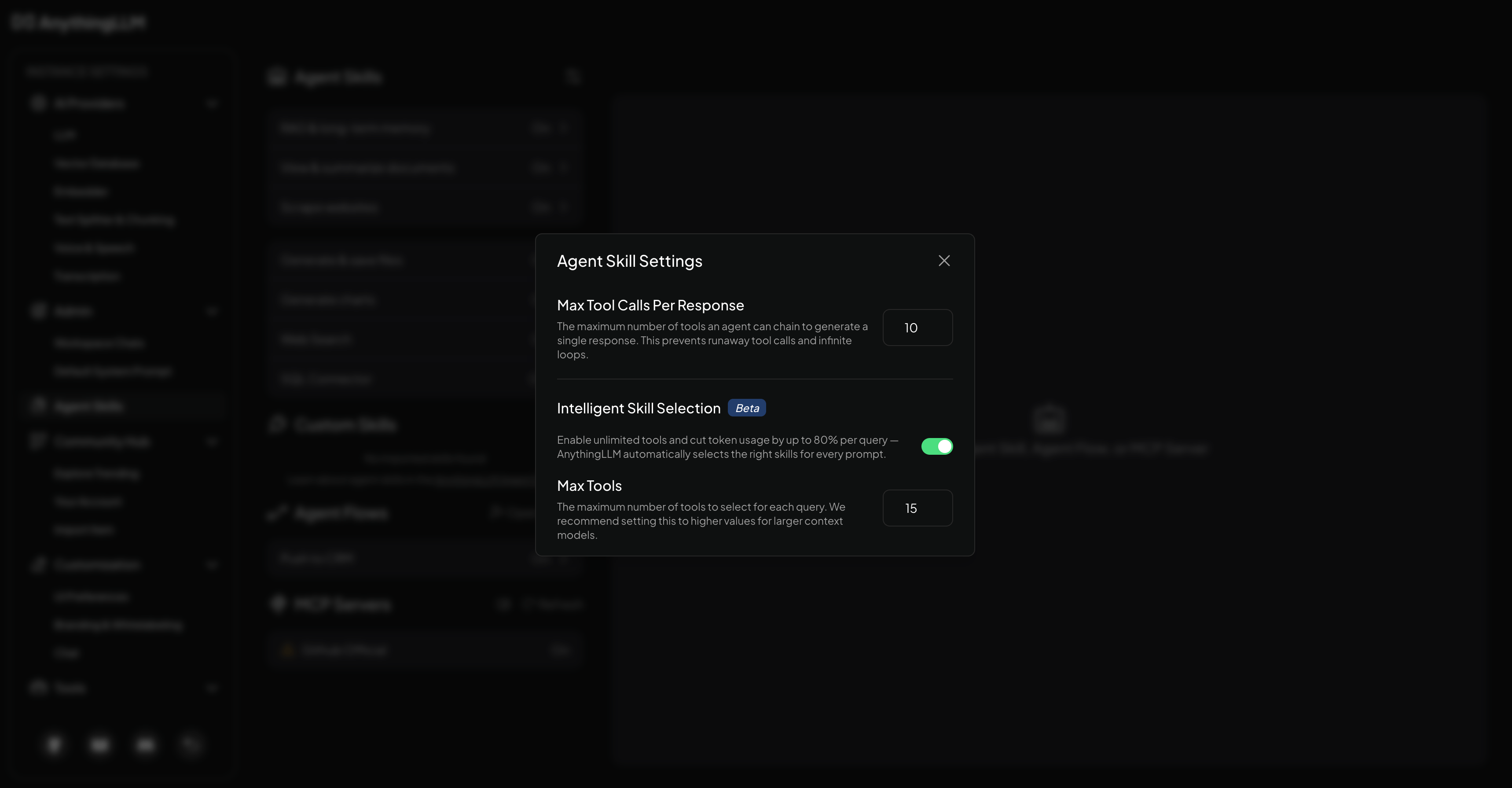Click the AnythingLLM logo
This screenshot has height=788, width=1512.
77,22
